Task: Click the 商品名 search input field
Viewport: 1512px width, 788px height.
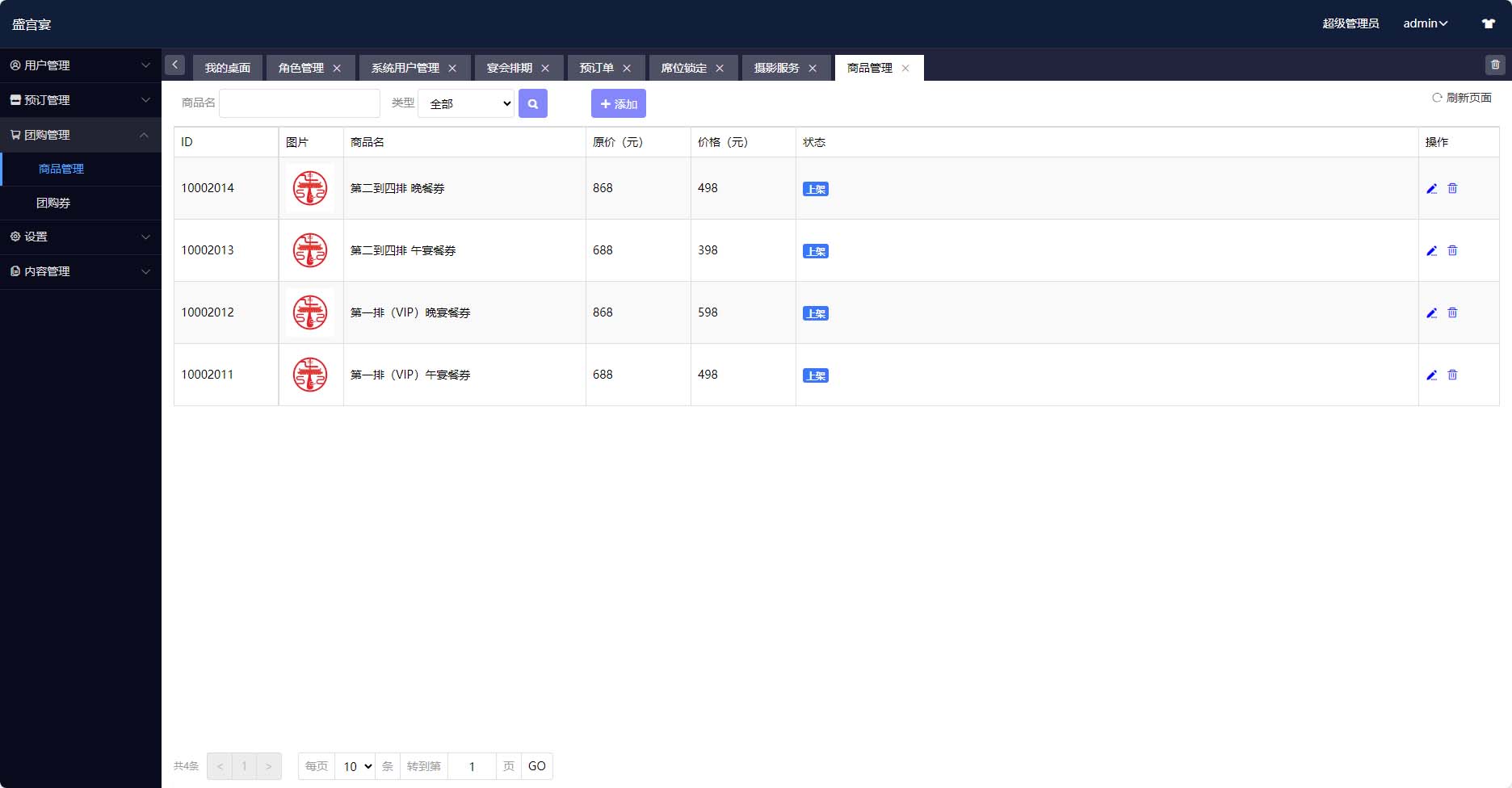Action: (300, 103)
